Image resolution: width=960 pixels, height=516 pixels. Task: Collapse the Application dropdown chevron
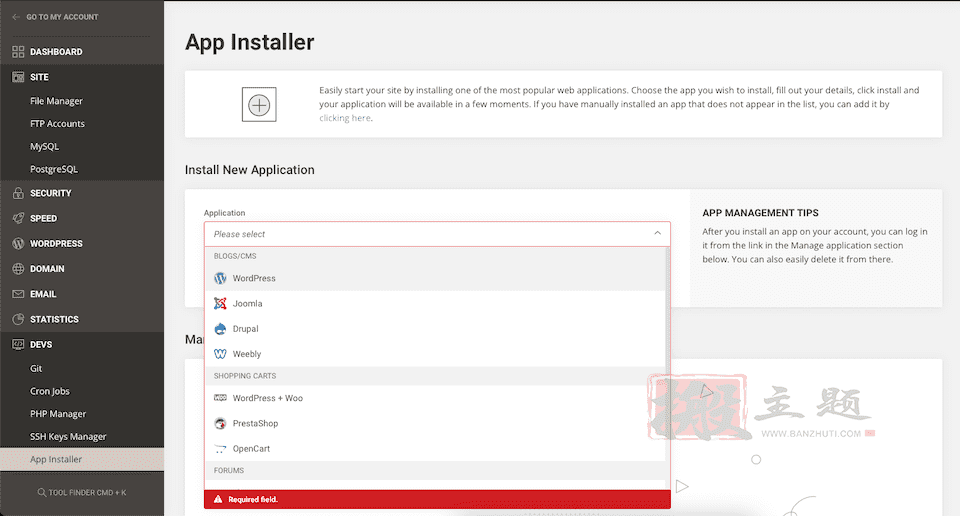(x=657, y=233)
